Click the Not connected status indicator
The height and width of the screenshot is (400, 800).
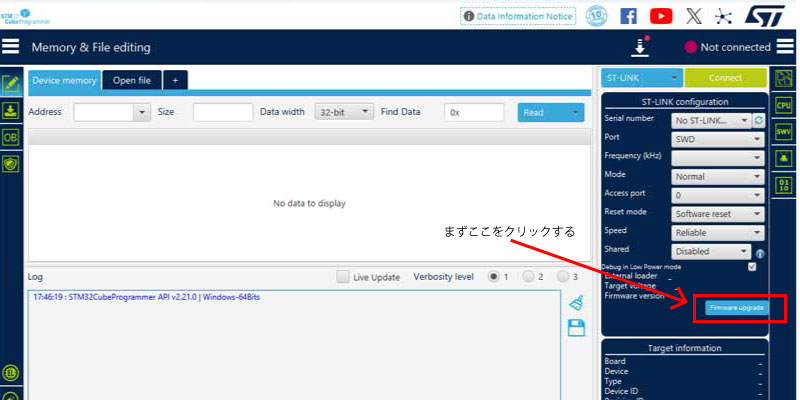click(728, 47)
